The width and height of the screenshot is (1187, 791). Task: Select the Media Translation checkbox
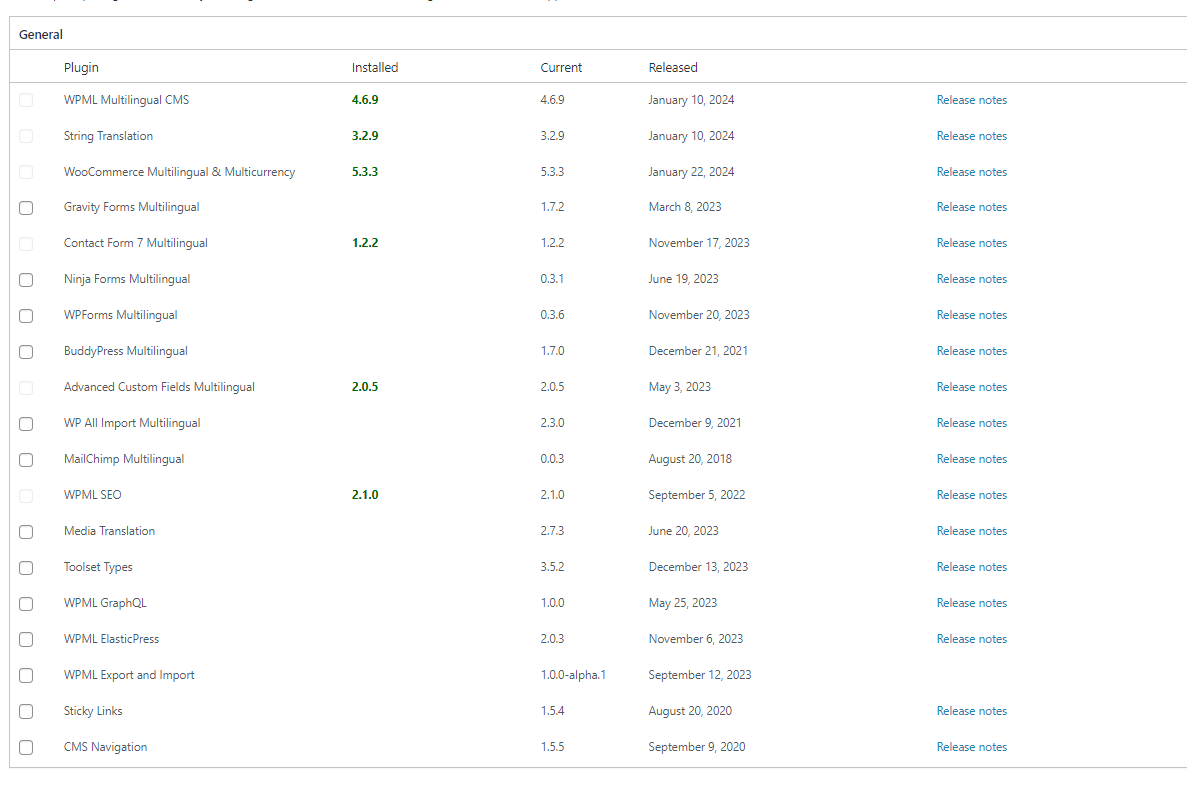pyautogui.click(x=26, y=532)
